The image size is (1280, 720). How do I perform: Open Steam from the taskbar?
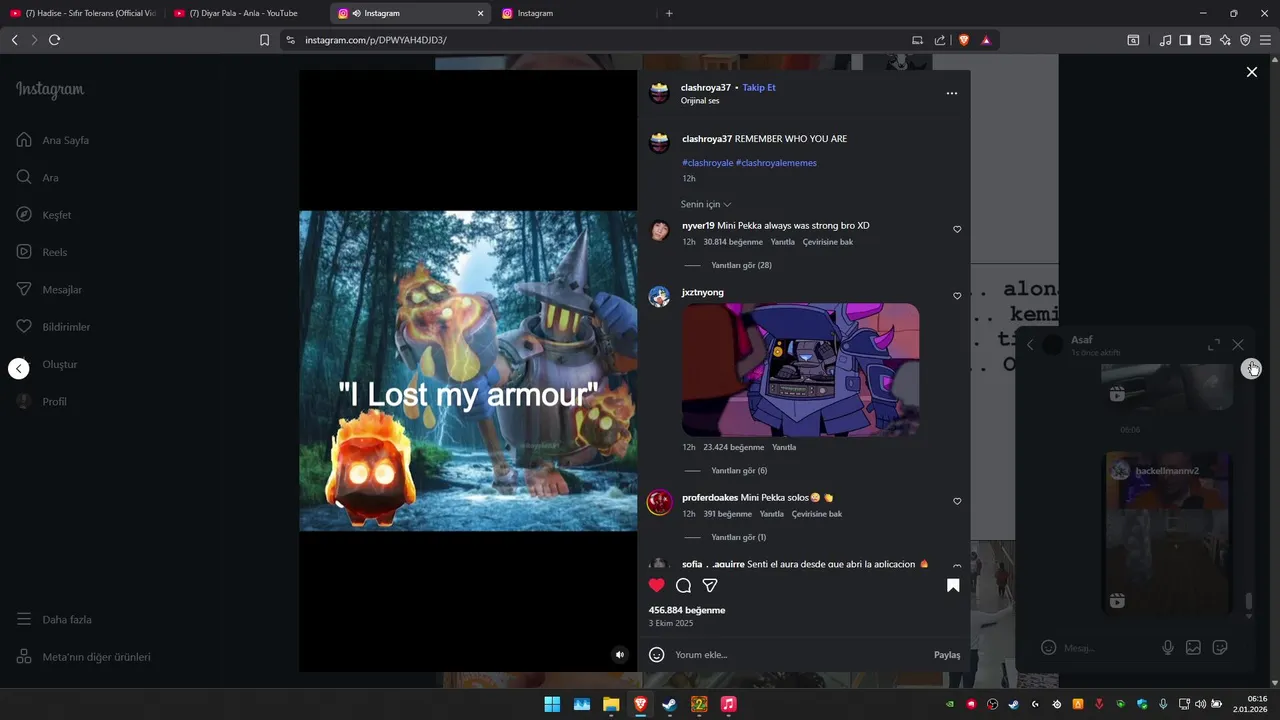click(x=669, y=704)
